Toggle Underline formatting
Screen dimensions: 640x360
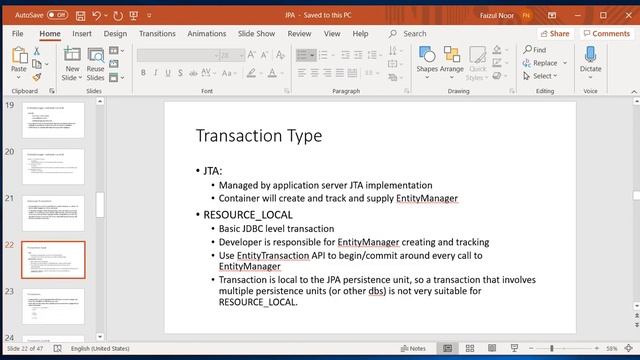pyautogui.click(x=168, y=73)
